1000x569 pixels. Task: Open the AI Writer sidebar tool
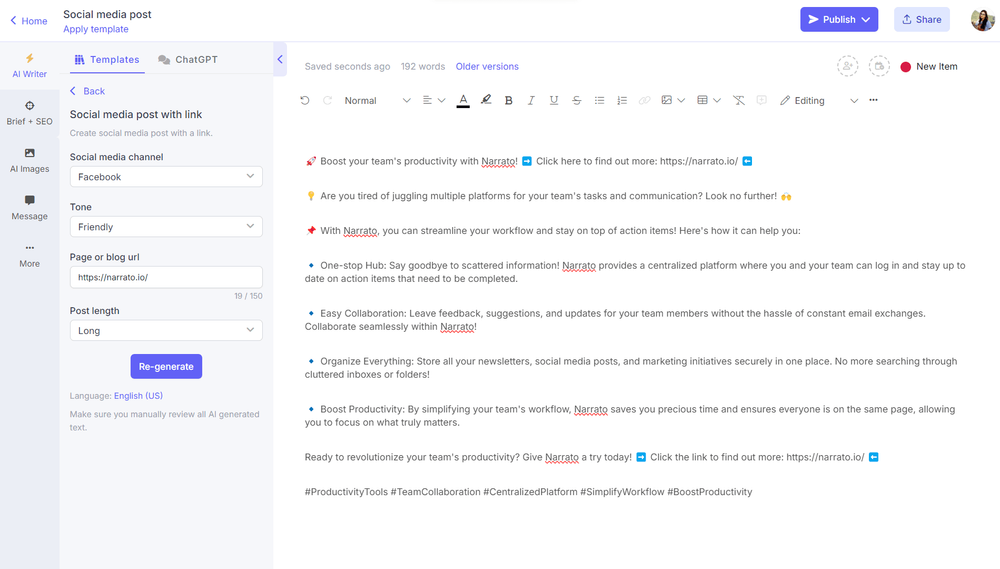coord(29,66)
